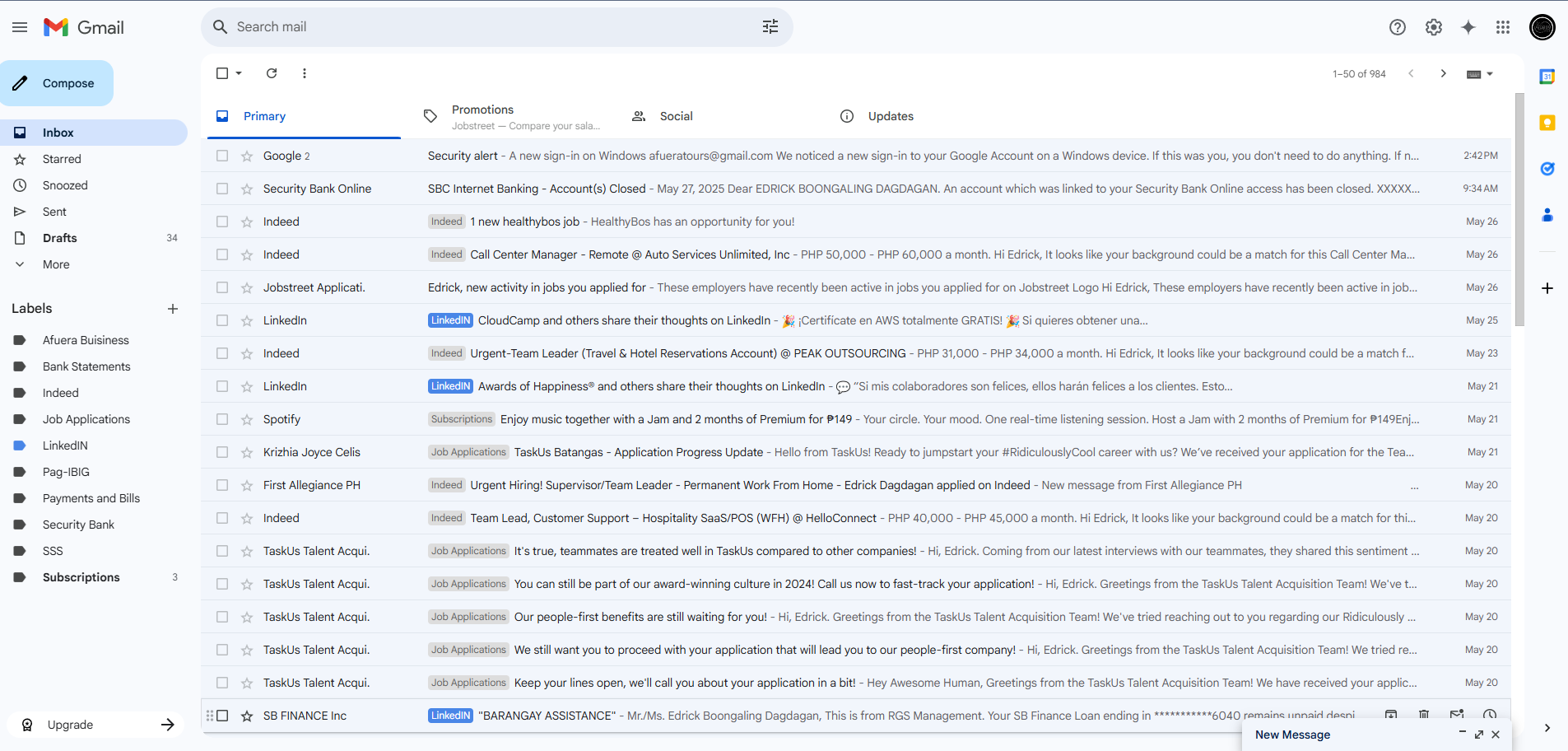The width and height of the screenshot is (1568, 751).
Task: Go to the next page of emails
Action: point(1443,73)
